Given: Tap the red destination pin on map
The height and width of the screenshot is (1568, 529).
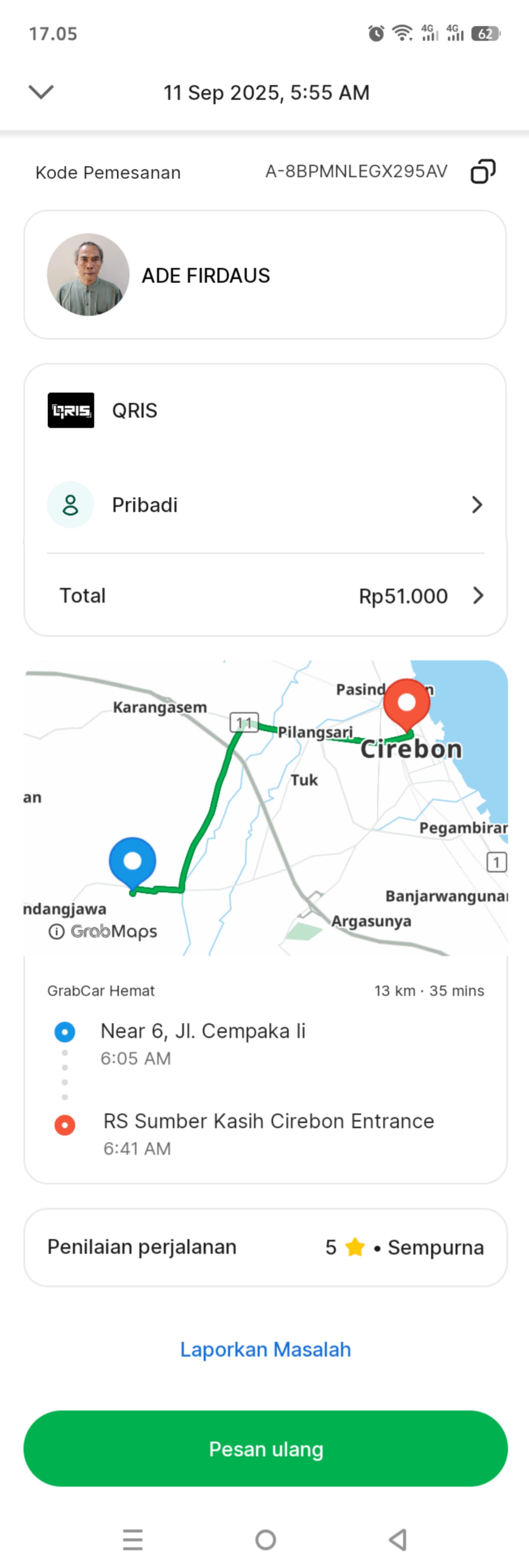Looking at the screenshot, I should pyautogui.click(x=407, y=704).
